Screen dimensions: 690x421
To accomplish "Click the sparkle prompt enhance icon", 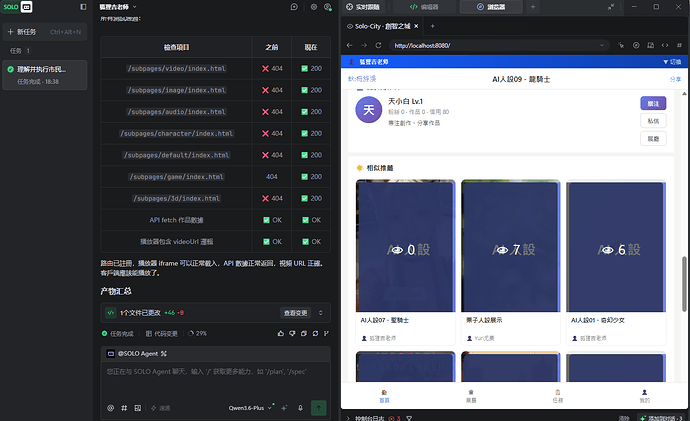I will click(284, 408).
